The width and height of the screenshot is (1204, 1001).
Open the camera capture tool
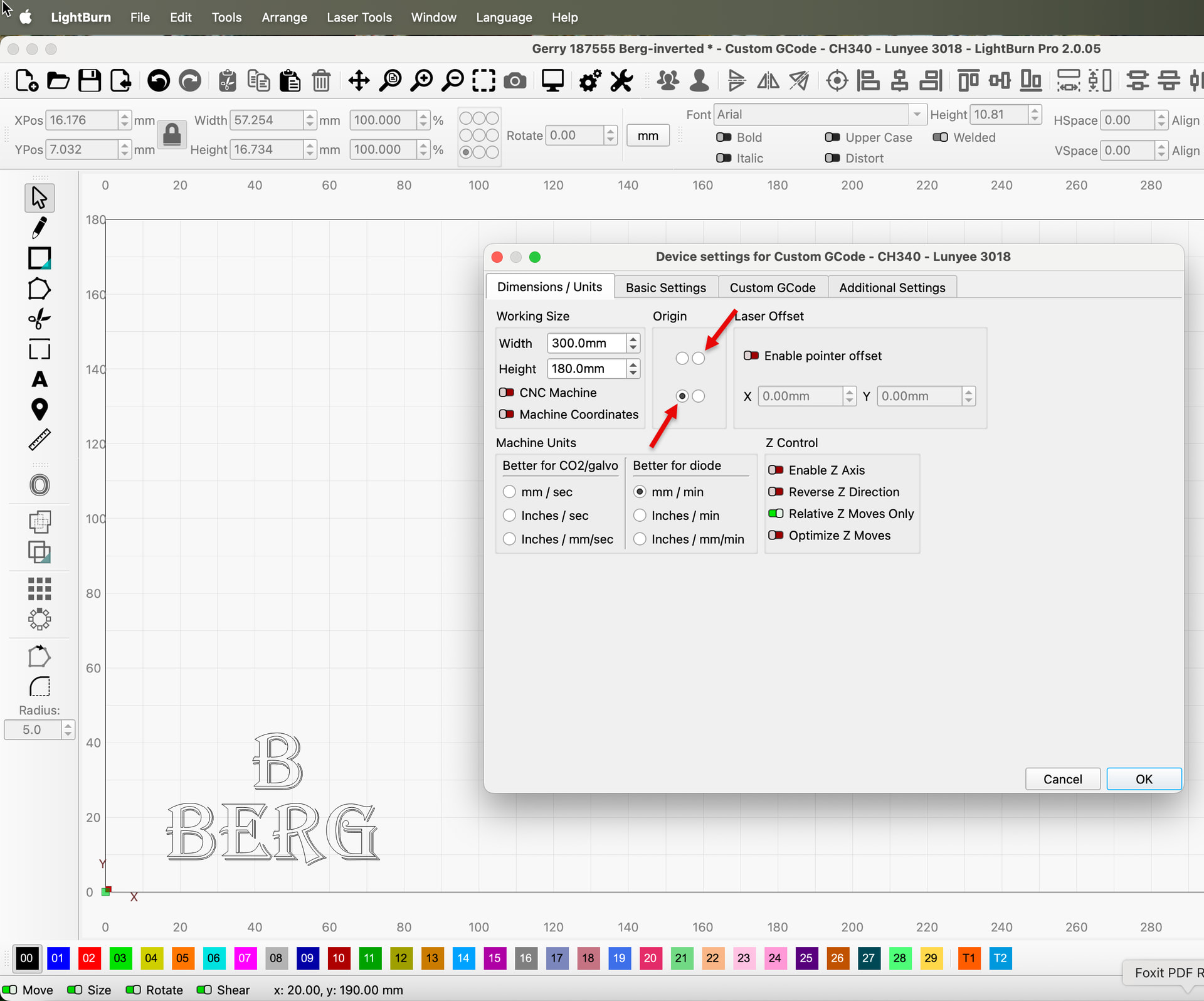click(x=515, y=81)
